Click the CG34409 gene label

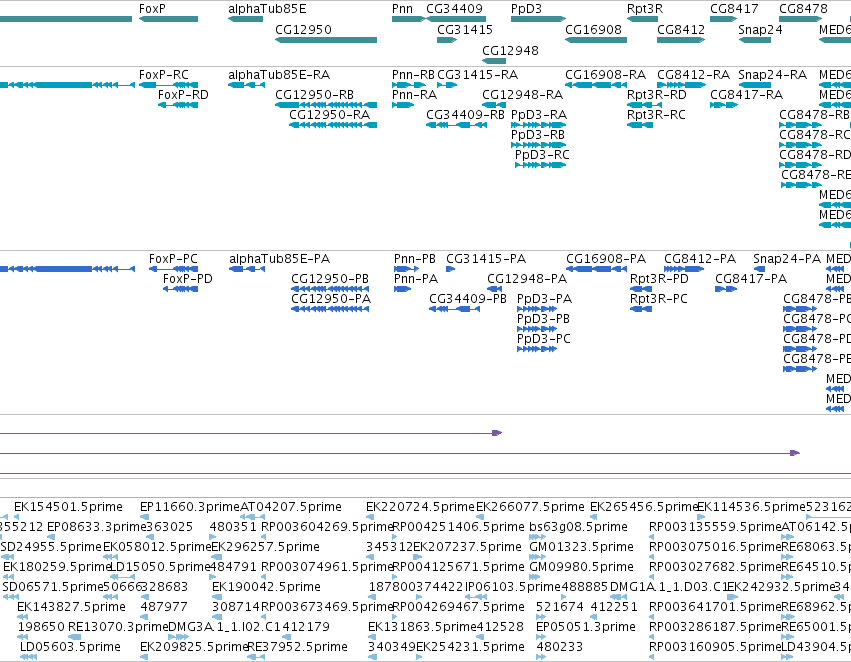[x=454, y=9]
